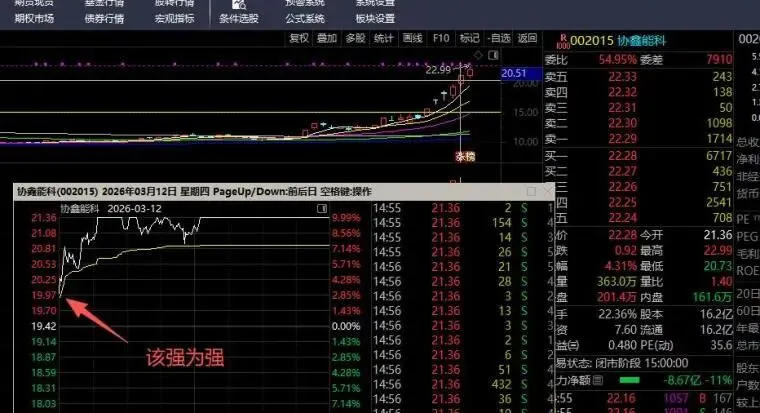Select the 买二 price 22.27

point(622,171)
